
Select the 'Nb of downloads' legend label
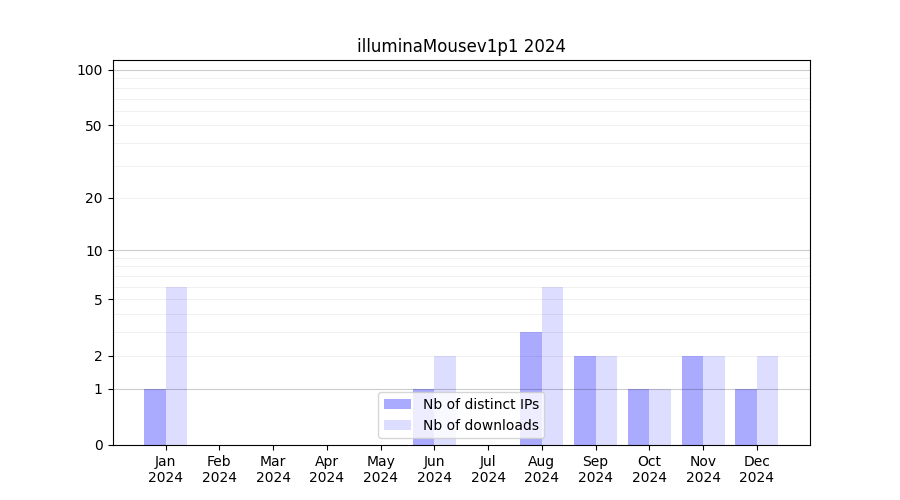pyautogui.click(x=480, y=425)
